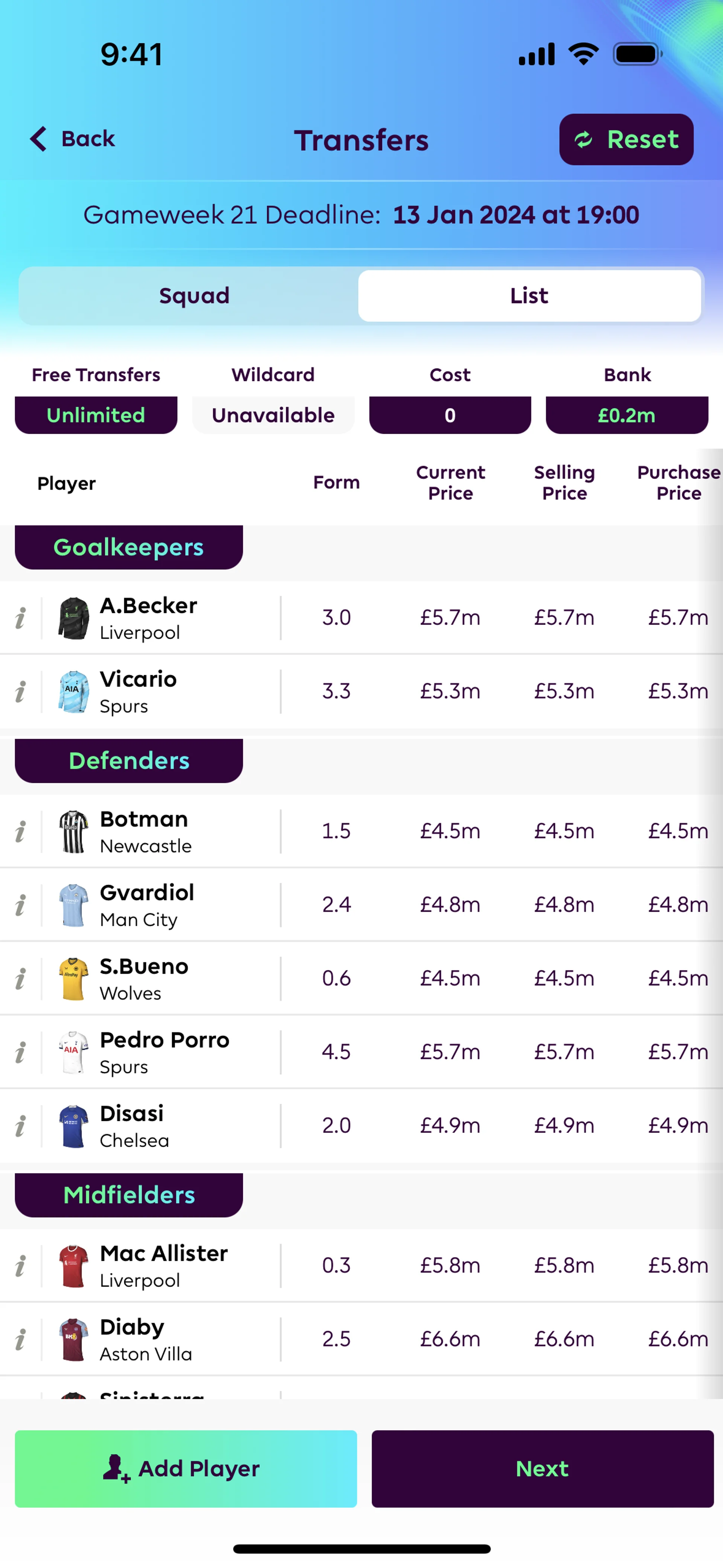Tap S.Bueno's Wolves shirt icon

(74, 979)
